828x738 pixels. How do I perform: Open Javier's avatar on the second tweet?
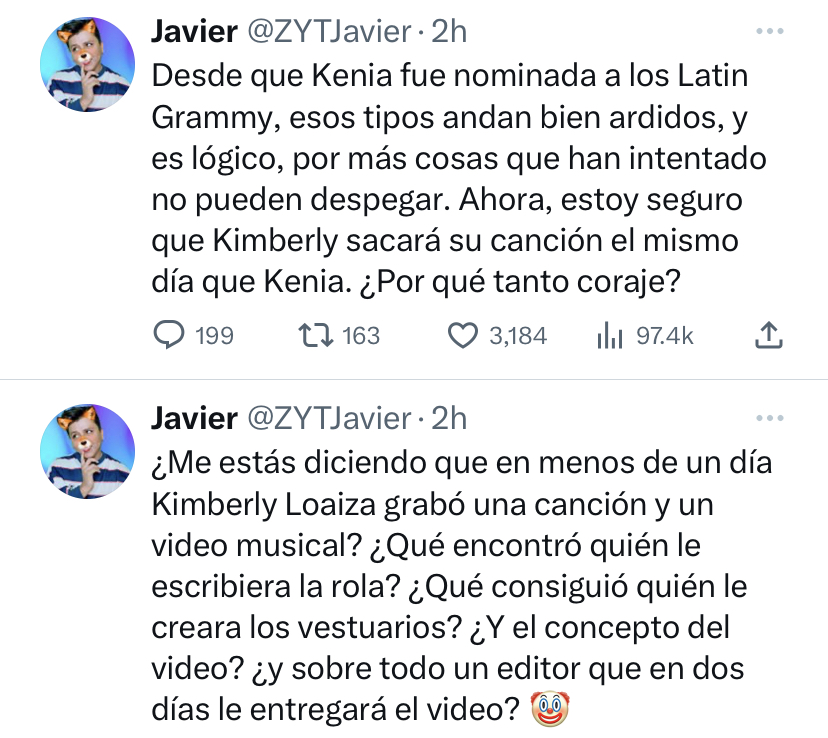tap(87, 451)
